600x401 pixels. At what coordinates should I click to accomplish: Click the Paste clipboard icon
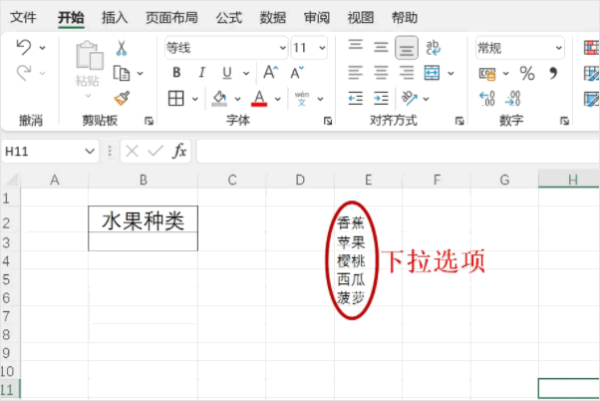89,55
